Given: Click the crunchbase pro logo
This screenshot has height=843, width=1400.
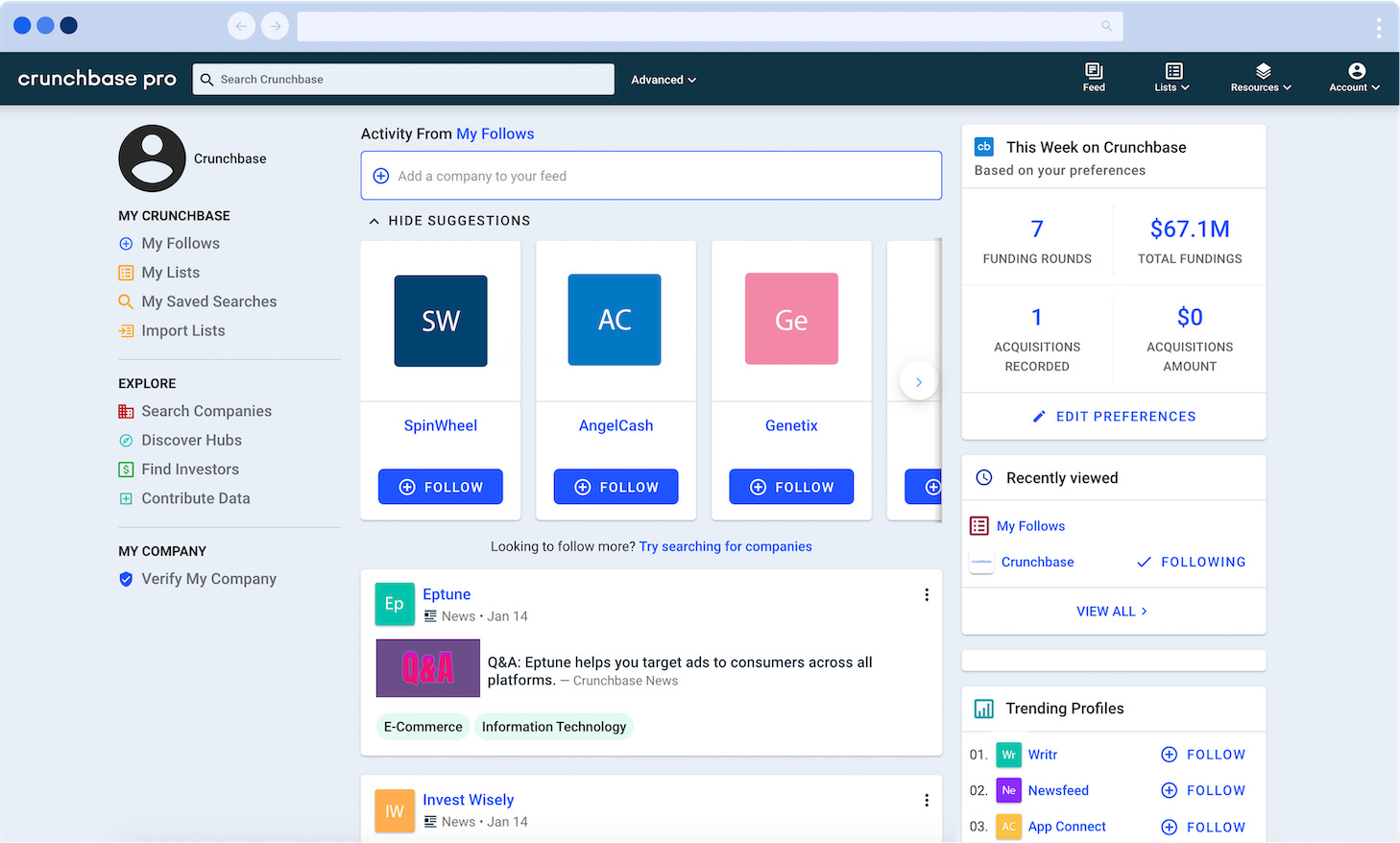Looking at the screenshot, I should (x=97, y=79).
